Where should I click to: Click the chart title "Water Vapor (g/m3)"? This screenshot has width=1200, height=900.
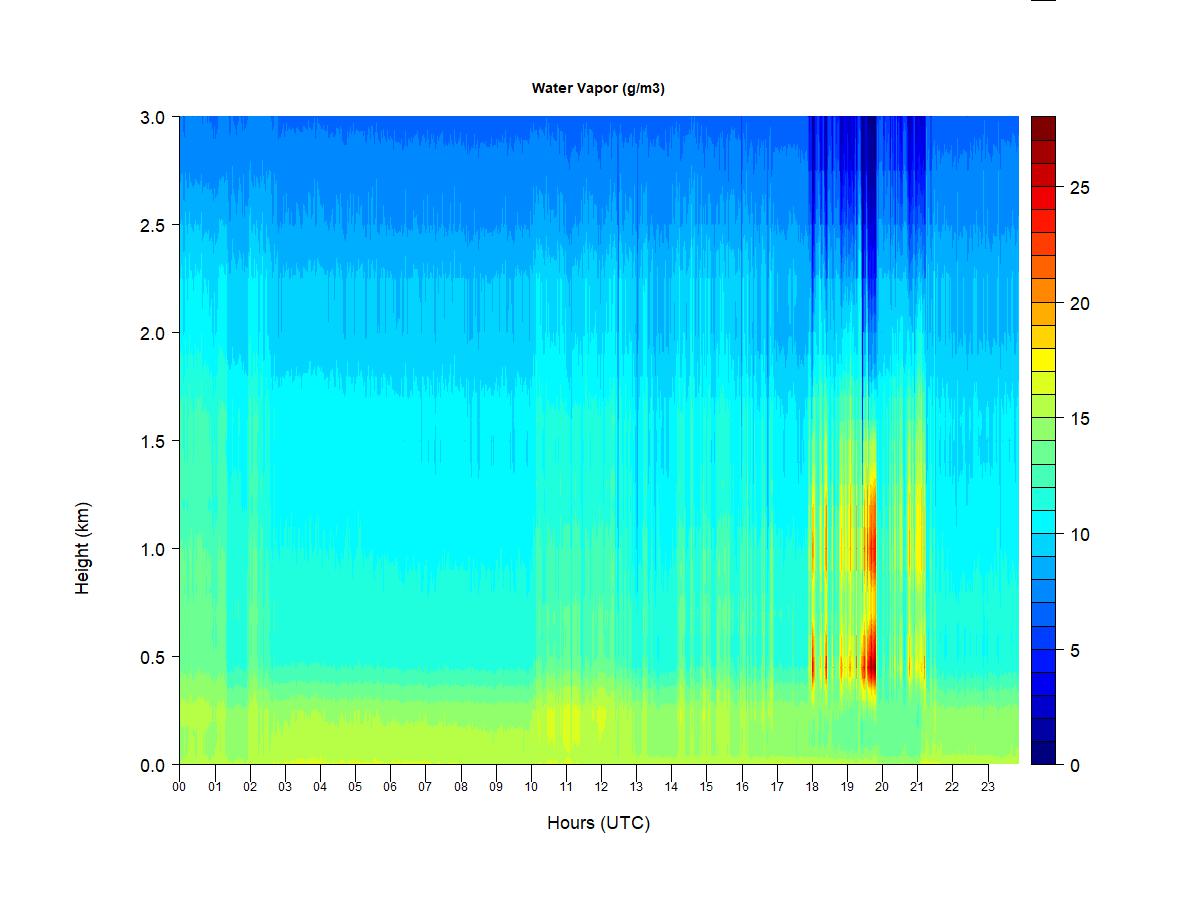pyautogui.click(x=598, y=89)
